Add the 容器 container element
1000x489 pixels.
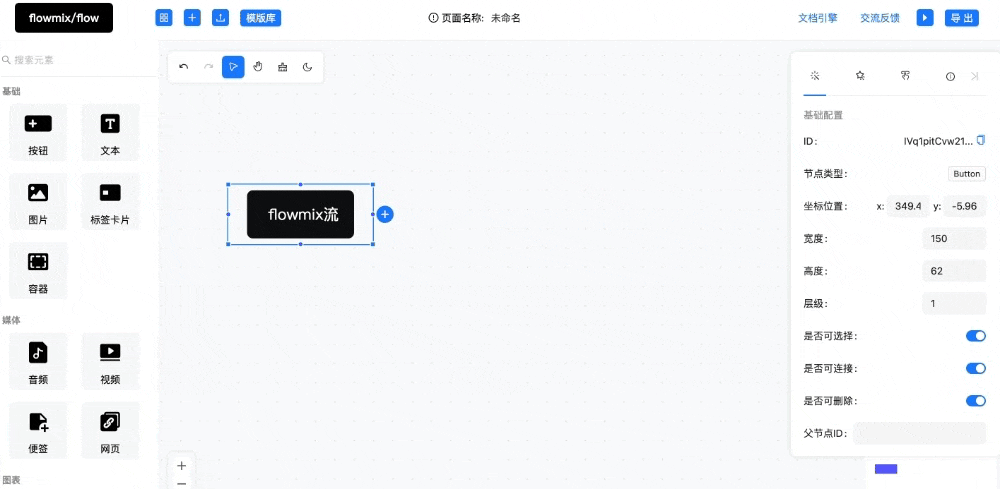pos(38,270)
